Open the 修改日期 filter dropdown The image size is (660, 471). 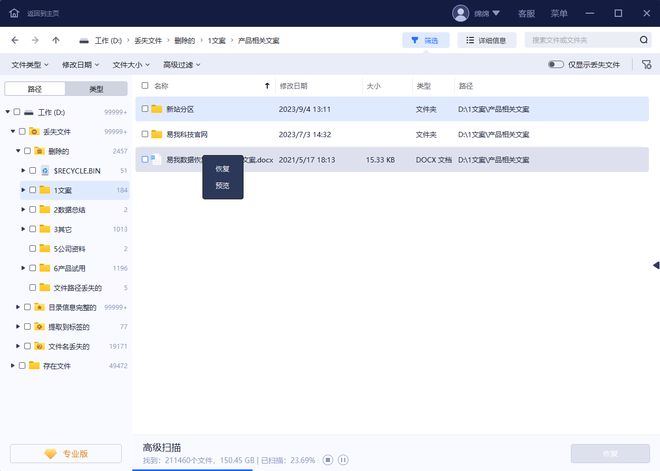point(80,65)
